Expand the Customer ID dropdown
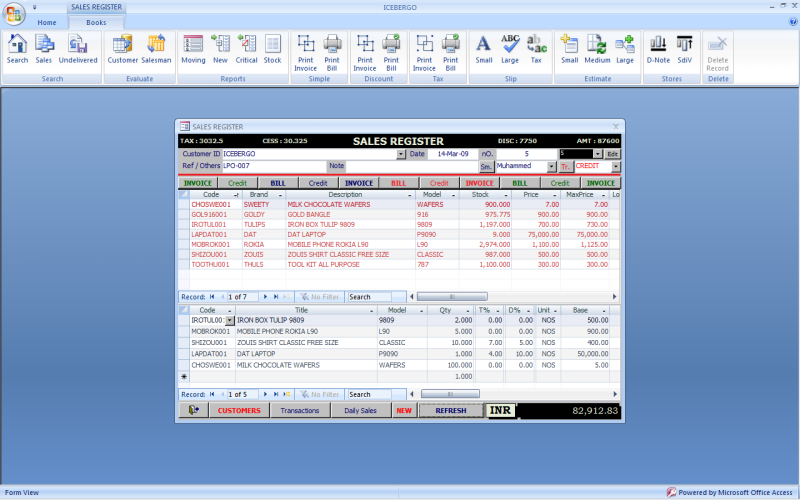 (401, 154)
